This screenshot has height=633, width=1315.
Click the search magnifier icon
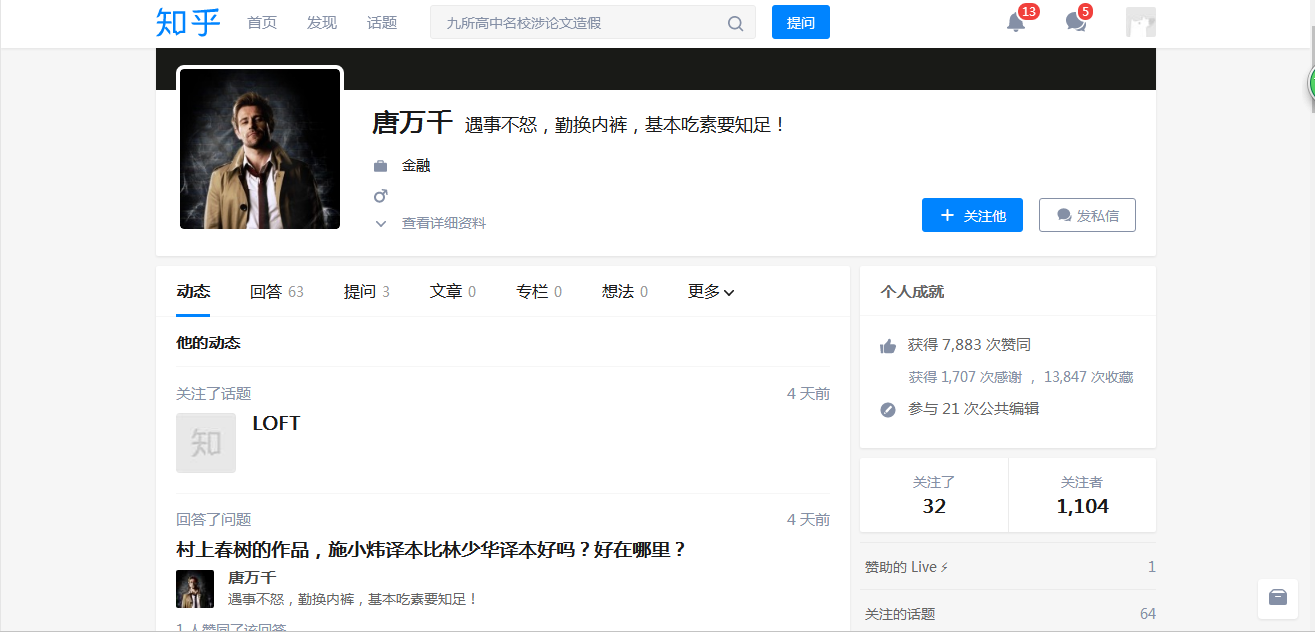735,23
